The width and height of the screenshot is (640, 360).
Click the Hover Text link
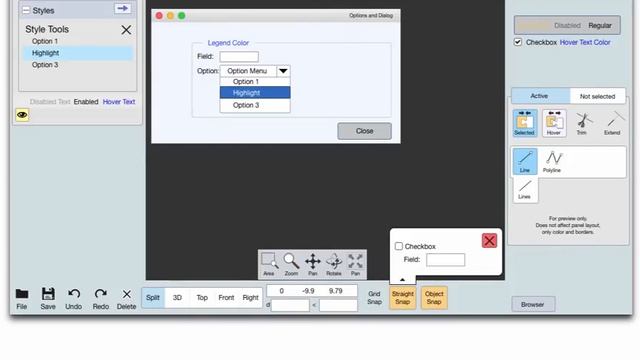click(x=119, y=102)
